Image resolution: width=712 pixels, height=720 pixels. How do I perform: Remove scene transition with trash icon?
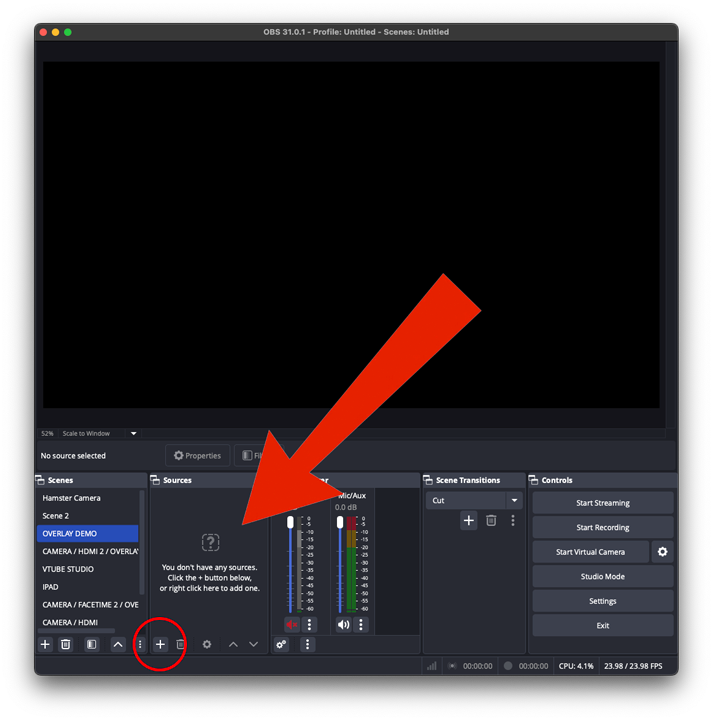(491, 520)
